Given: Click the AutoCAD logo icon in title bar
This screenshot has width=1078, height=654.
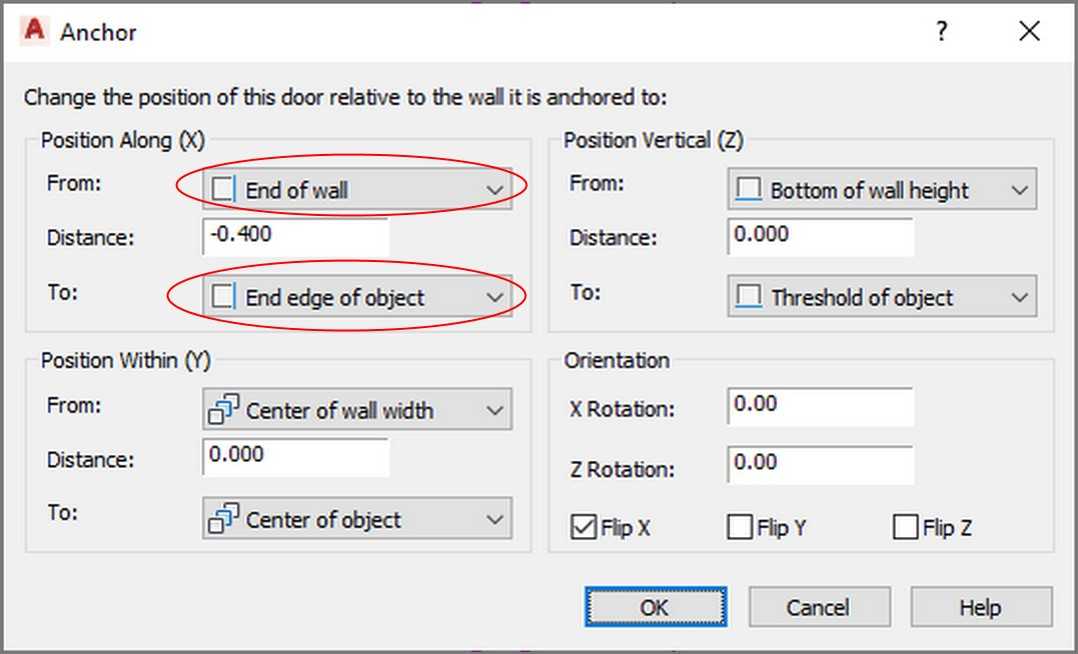Looking at the screenshot, I should [33, 31].
